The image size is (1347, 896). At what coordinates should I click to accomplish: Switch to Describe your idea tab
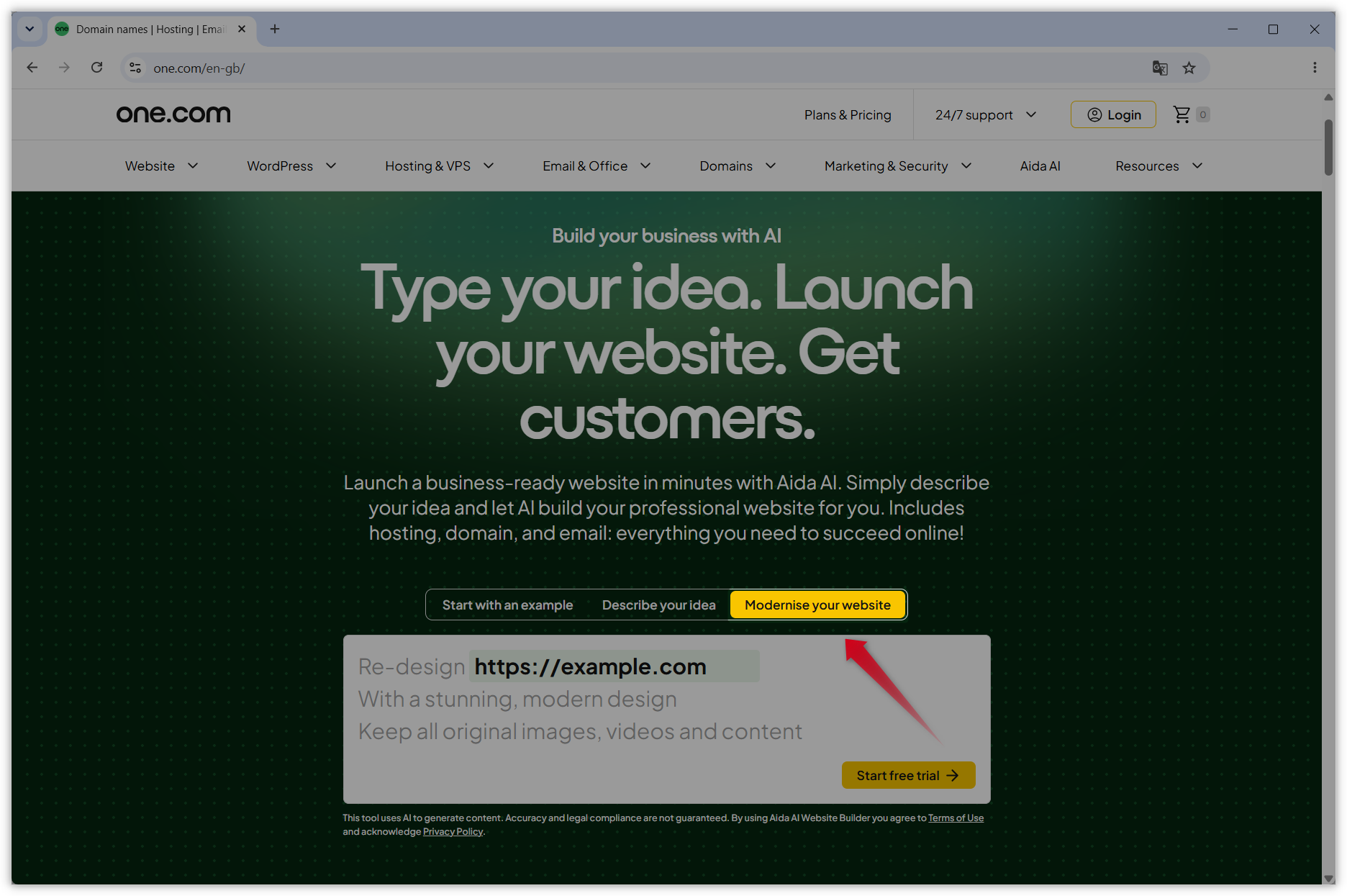pyautogui.click(x=659, y=605)
